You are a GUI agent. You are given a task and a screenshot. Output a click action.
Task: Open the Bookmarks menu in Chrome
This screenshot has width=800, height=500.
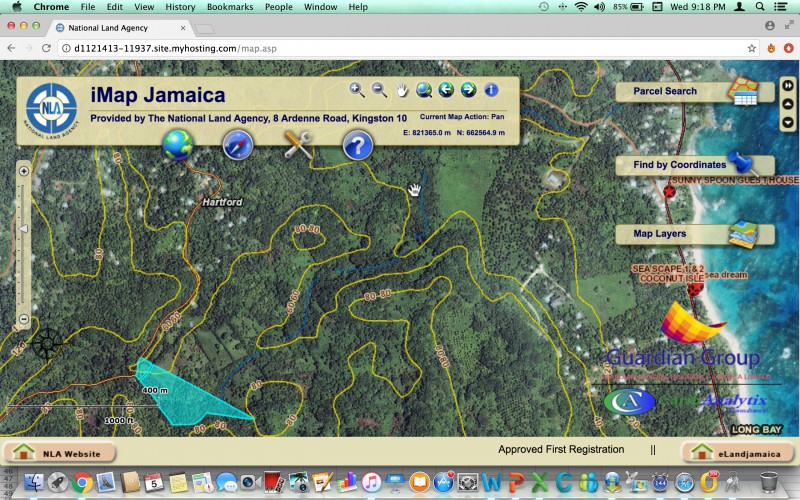tap(229, 7)
